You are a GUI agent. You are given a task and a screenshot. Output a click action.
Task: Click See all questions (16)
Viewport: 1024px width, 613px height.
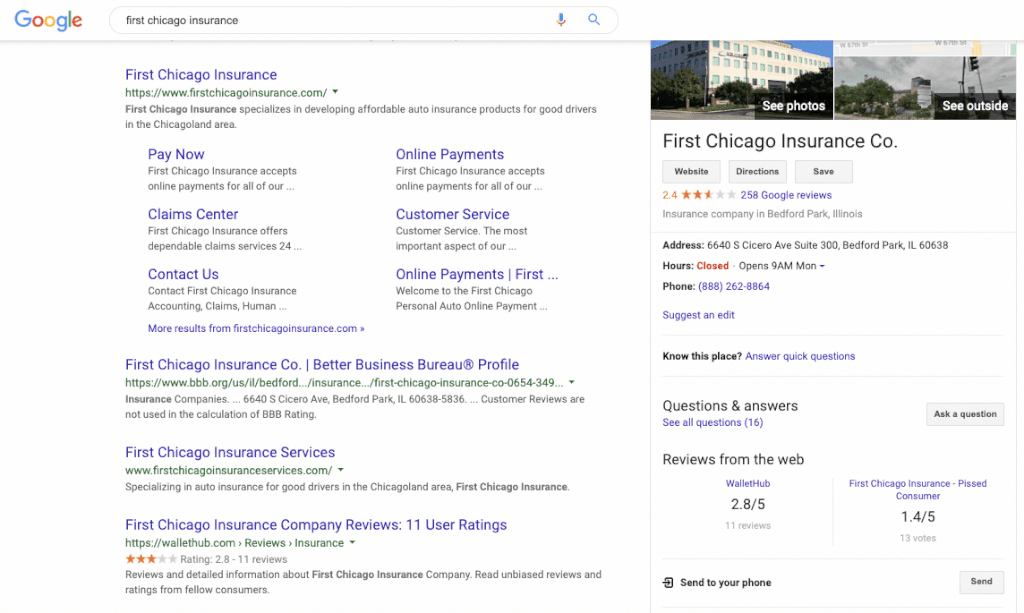[x=712, y=422]
